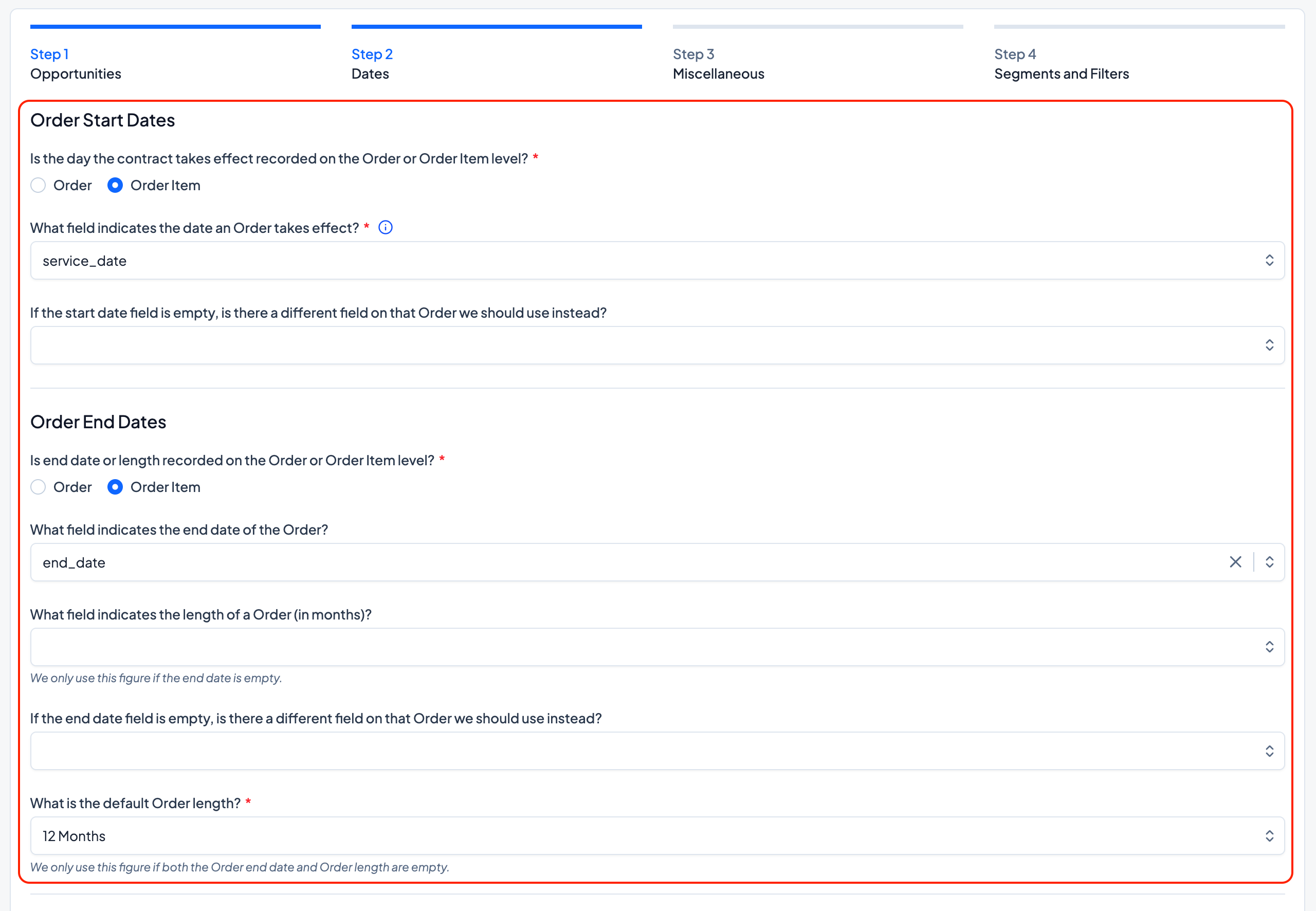
Task: Select Order Item radio under Order End Dates
Action: pyautogui.click(x=115, y=487)
